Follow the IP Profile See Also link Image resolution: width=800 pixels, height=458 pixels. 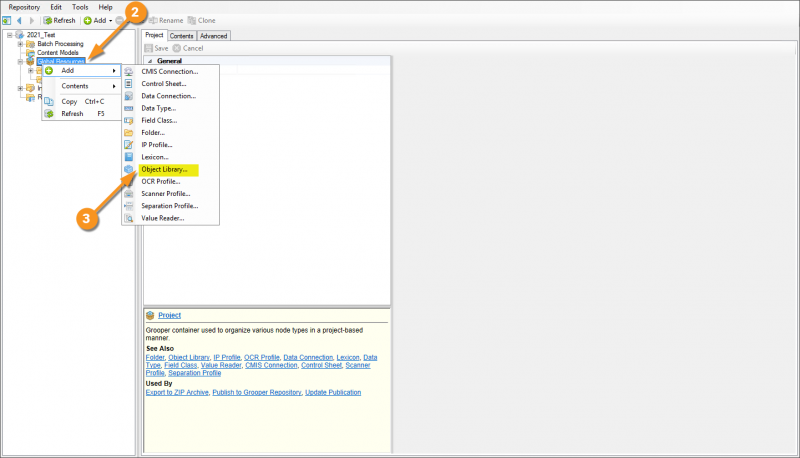227,358
